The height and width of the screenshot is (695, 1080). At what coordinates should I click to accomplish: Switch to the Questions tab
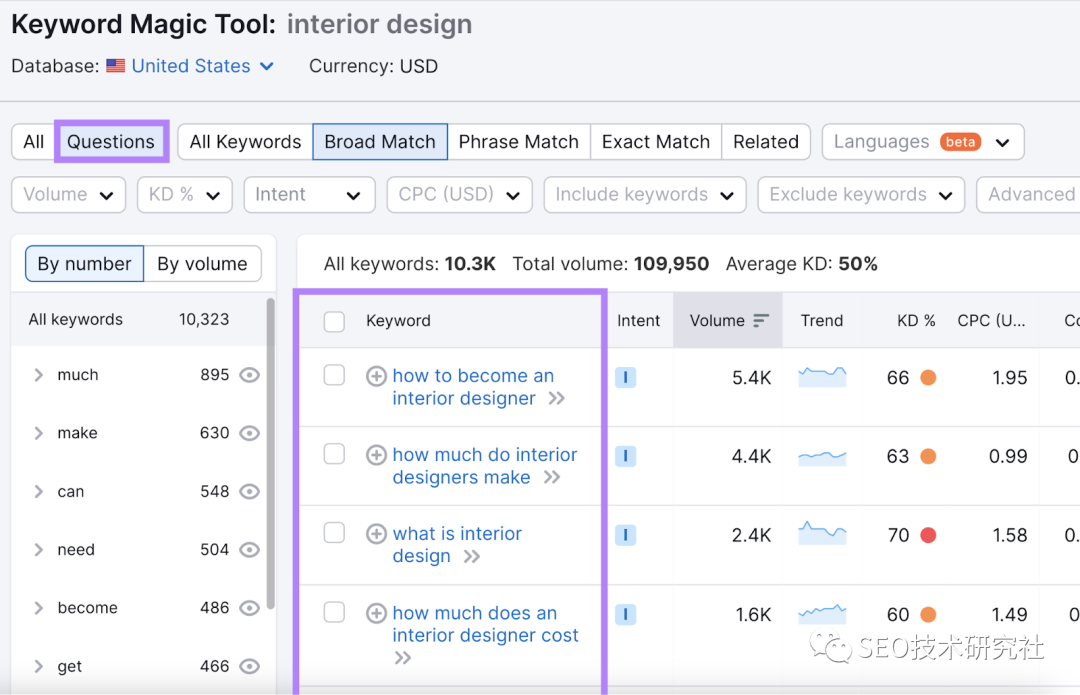click(111, 141)
